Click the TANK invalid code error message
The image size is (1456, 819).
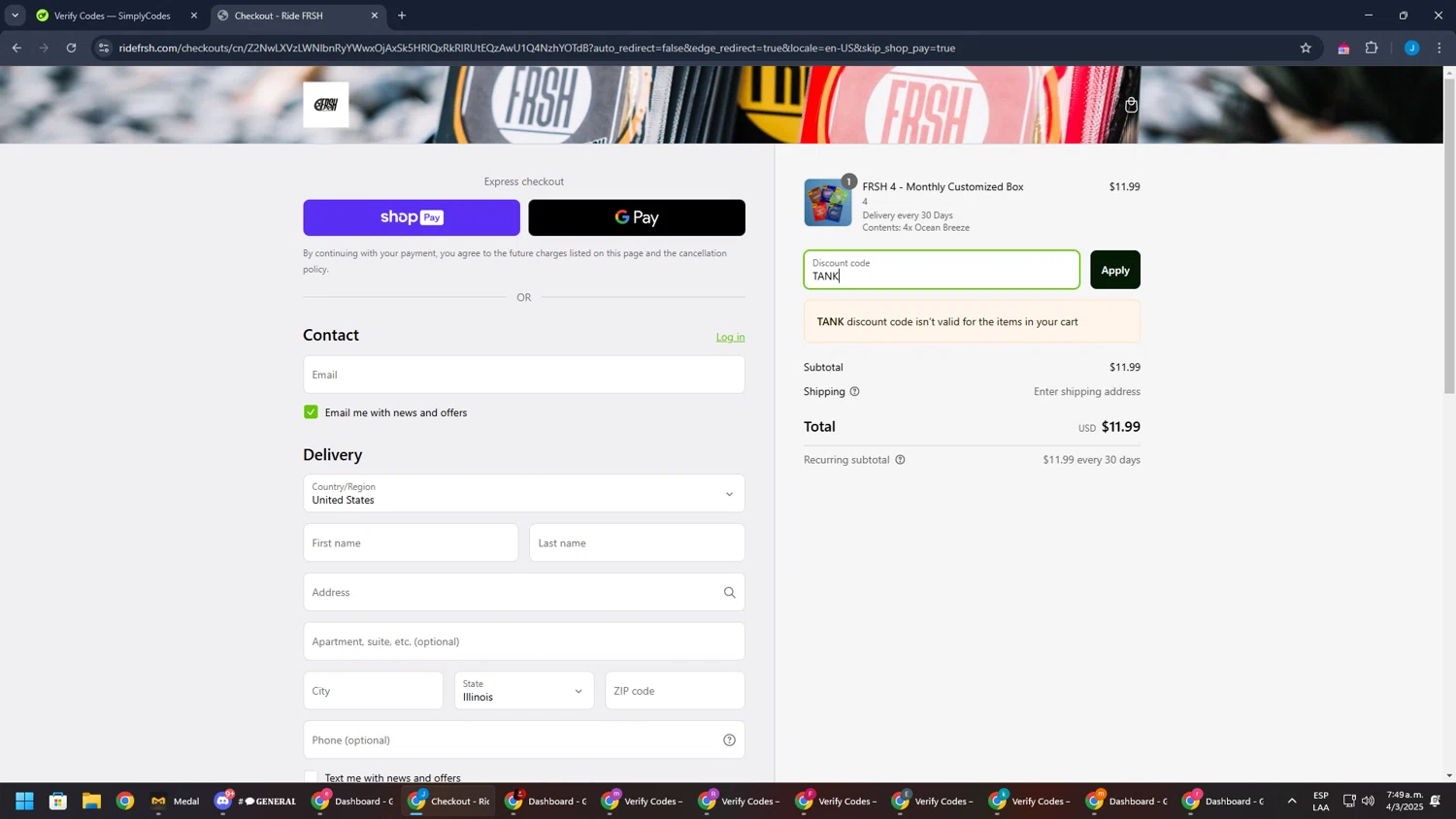pos(972,322)
